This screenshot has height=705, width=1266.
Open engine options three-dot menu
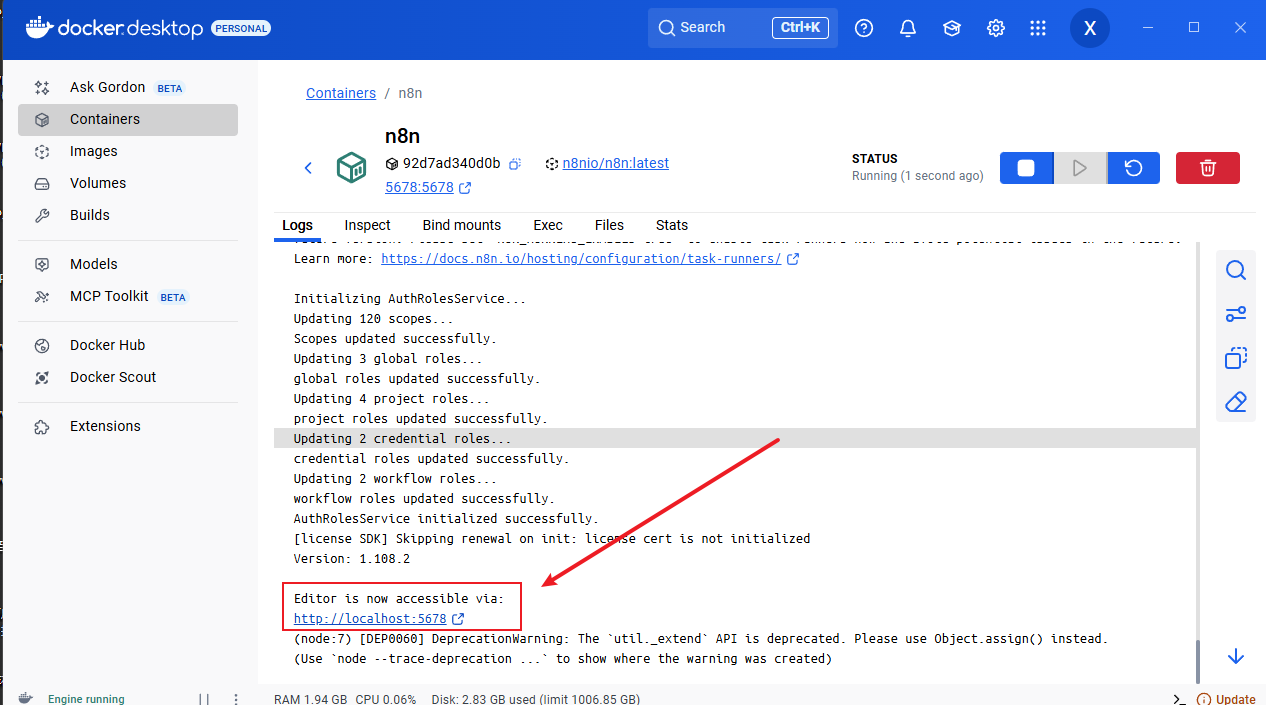click(x=236, y=699)
